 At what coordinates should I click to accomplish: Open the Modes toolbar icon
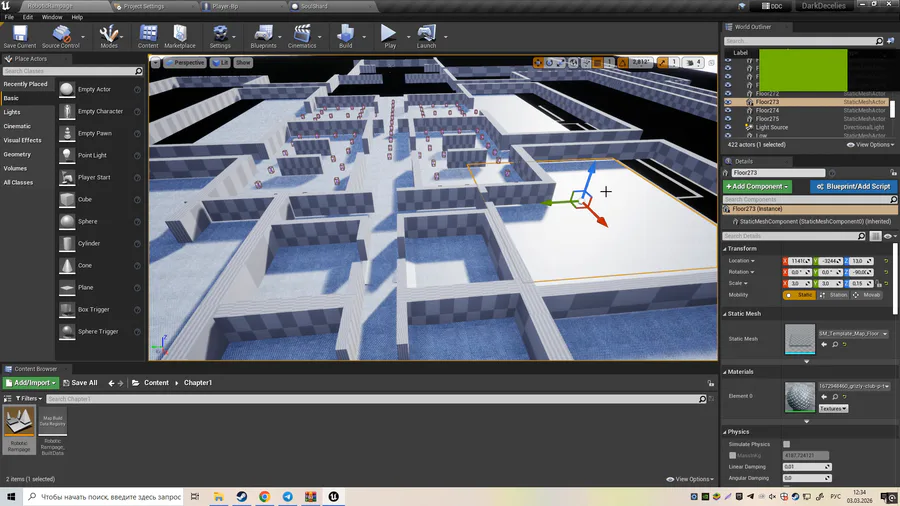(x=108, y=37)
